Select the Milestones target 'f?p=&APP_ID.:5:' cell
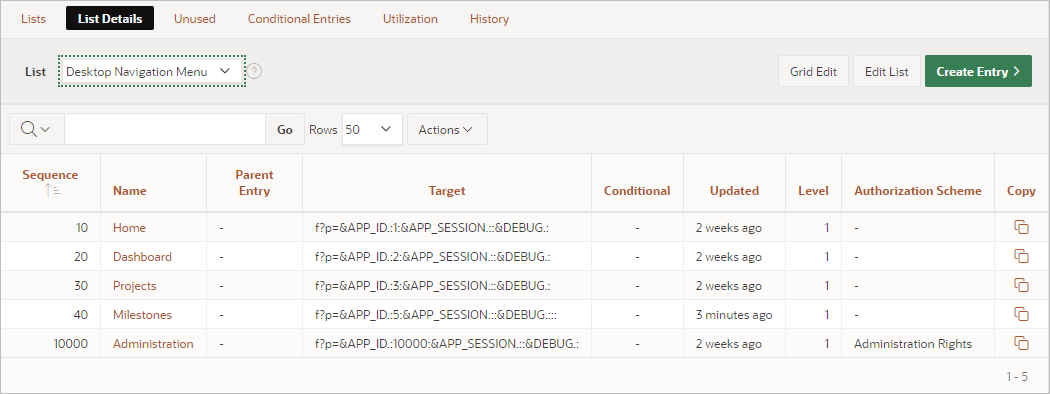 [447, 314]
